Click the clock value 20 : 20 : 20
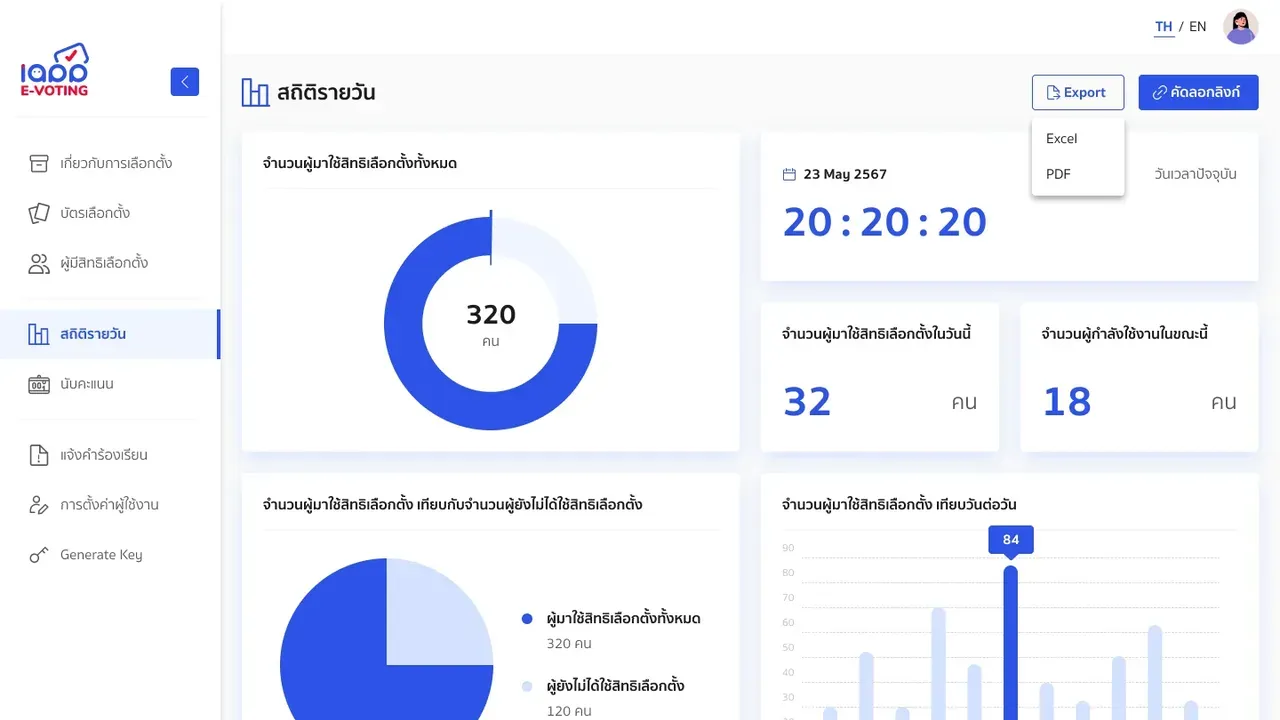The image size is (1280, 720). tap(885, 222)
